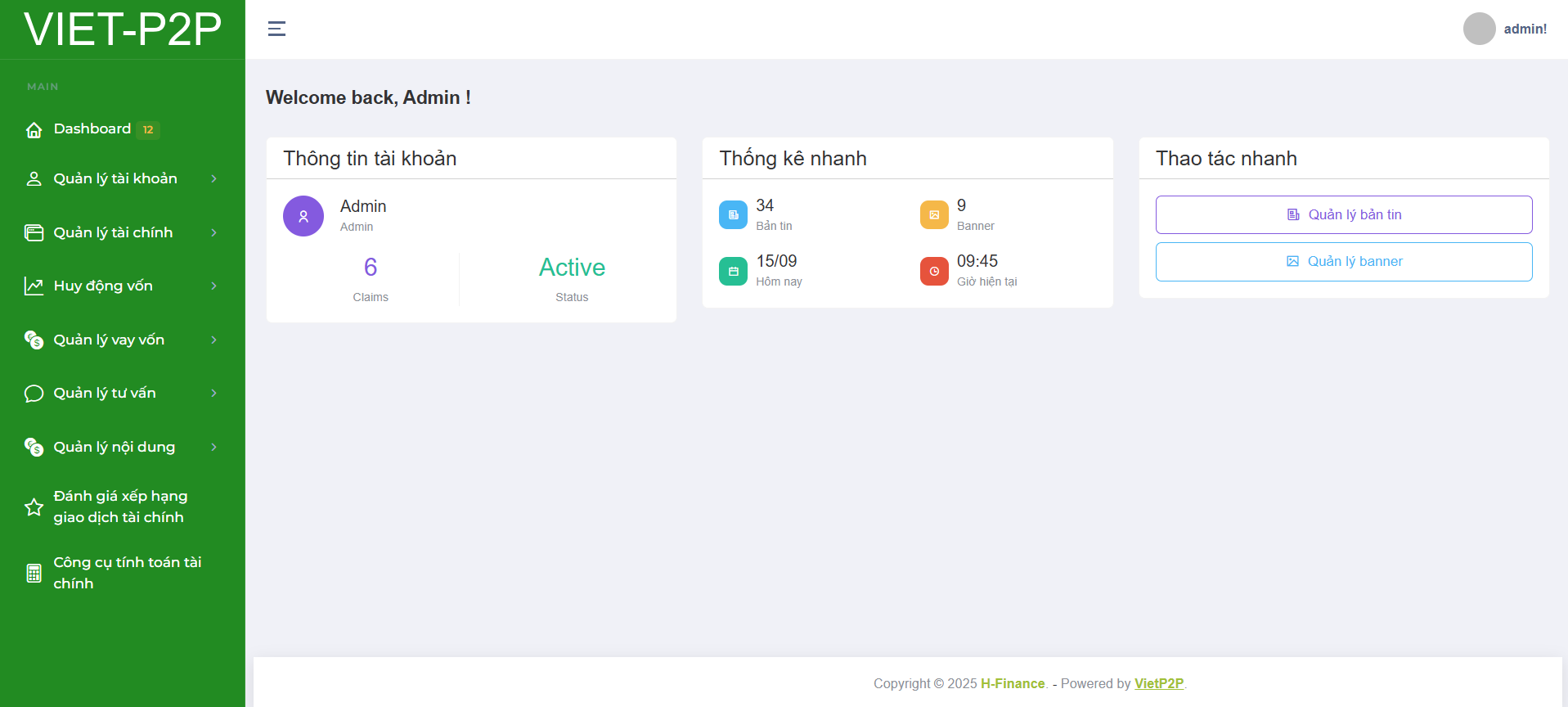Expand the Quản lý nội dung submenu chevron
1568x707 pixels.
coord(214,448)
